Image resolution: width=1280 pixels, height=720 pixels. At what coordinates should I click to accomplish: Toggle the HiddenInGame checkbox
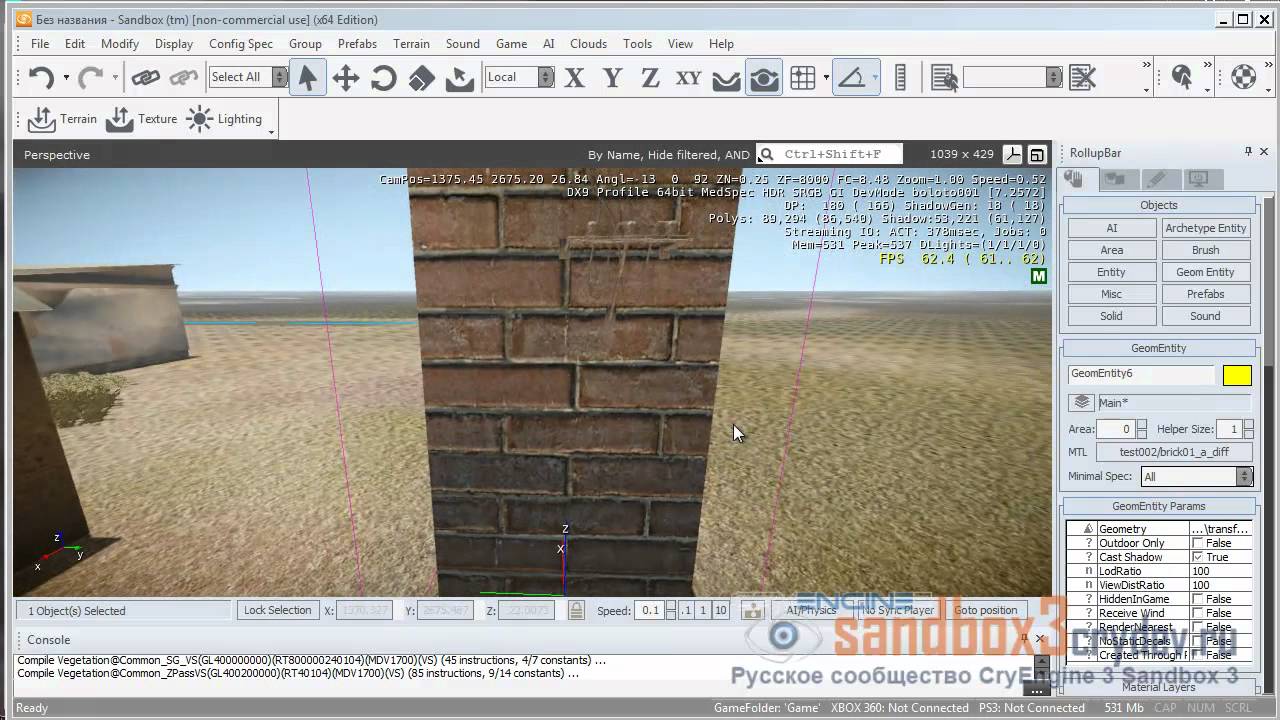pyautogui.click(x=1197, y=599)
